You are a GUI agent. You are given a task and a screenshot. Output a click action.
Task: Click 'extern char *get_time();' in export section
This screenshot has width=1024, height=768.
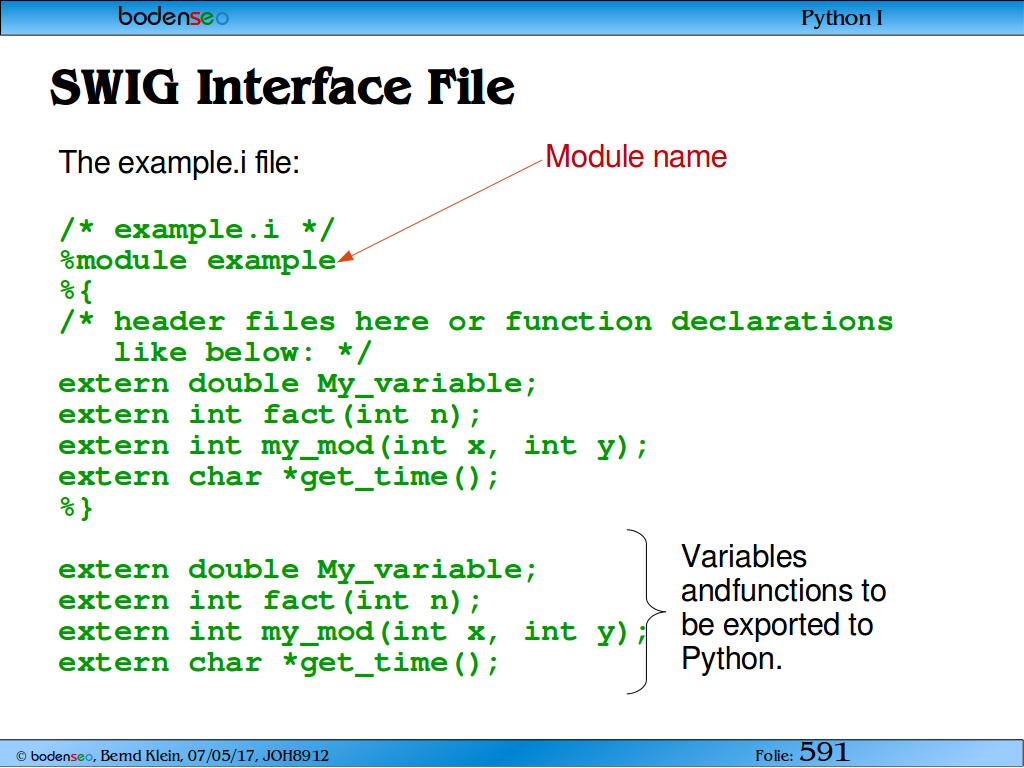point(279,663)
